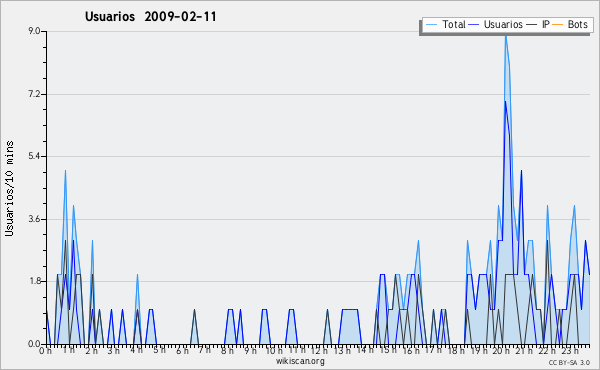Viewport: 600px width, 370px height.
Task: Click the light blue Total legend line
Action: click(x=431, y=25)
